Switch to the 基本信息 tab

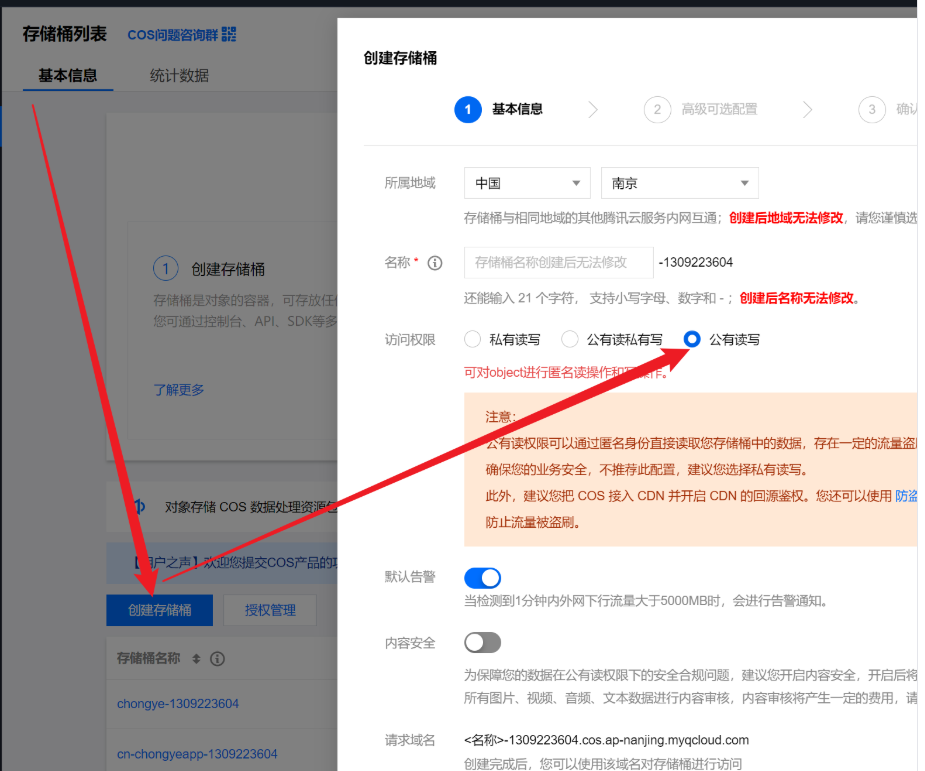tap(68, 76)
